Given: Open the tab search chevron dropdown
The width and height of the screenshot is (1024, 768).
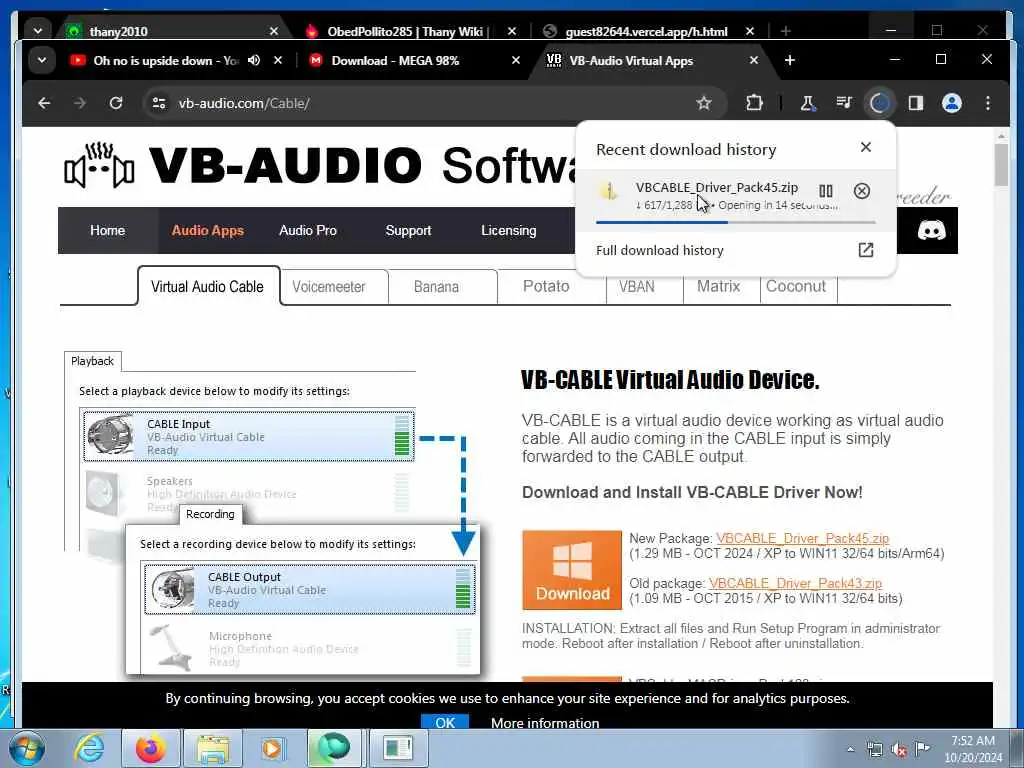Looking at the screenshot, I should tap(42, 60).
